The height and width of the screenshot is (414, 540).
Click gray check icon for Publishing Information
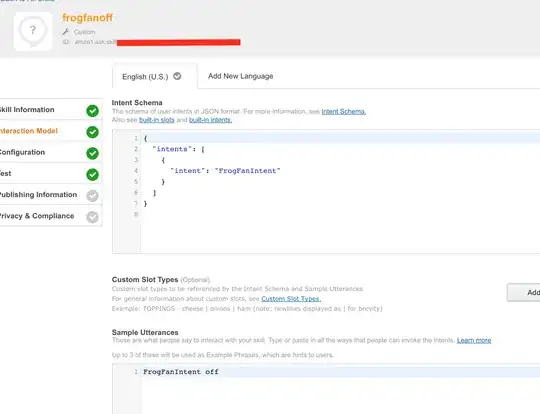click(92, 196)
